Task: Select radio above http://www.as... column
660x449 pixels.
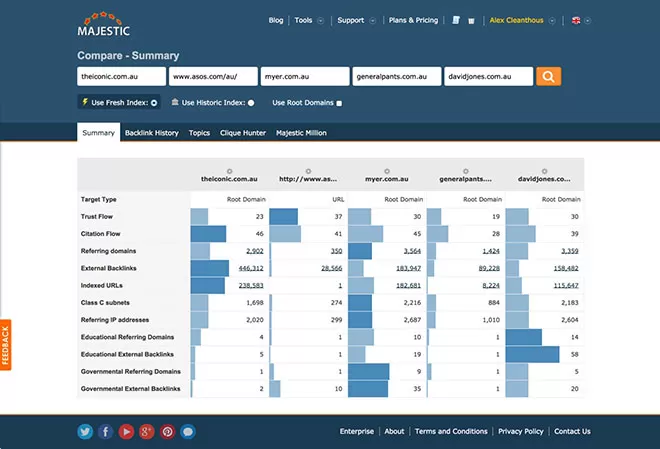Action: pos(308,171)
